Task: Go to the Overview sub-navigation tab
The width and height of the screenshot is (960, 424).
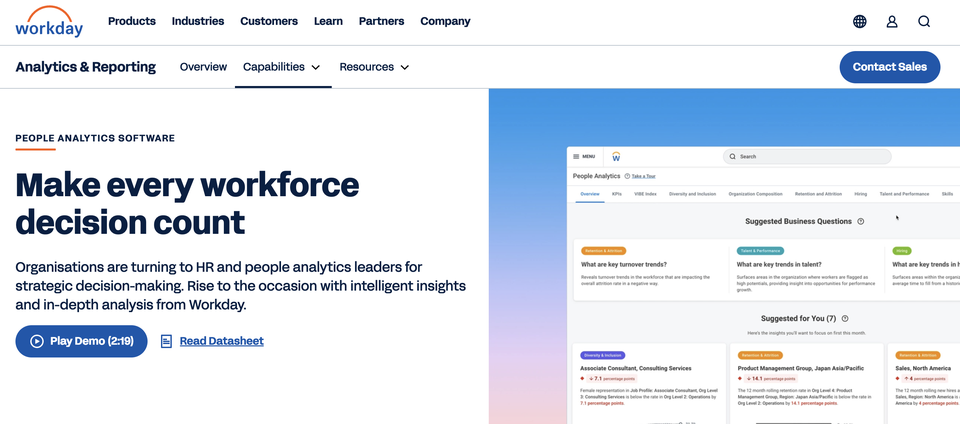Action: point(203,67)
